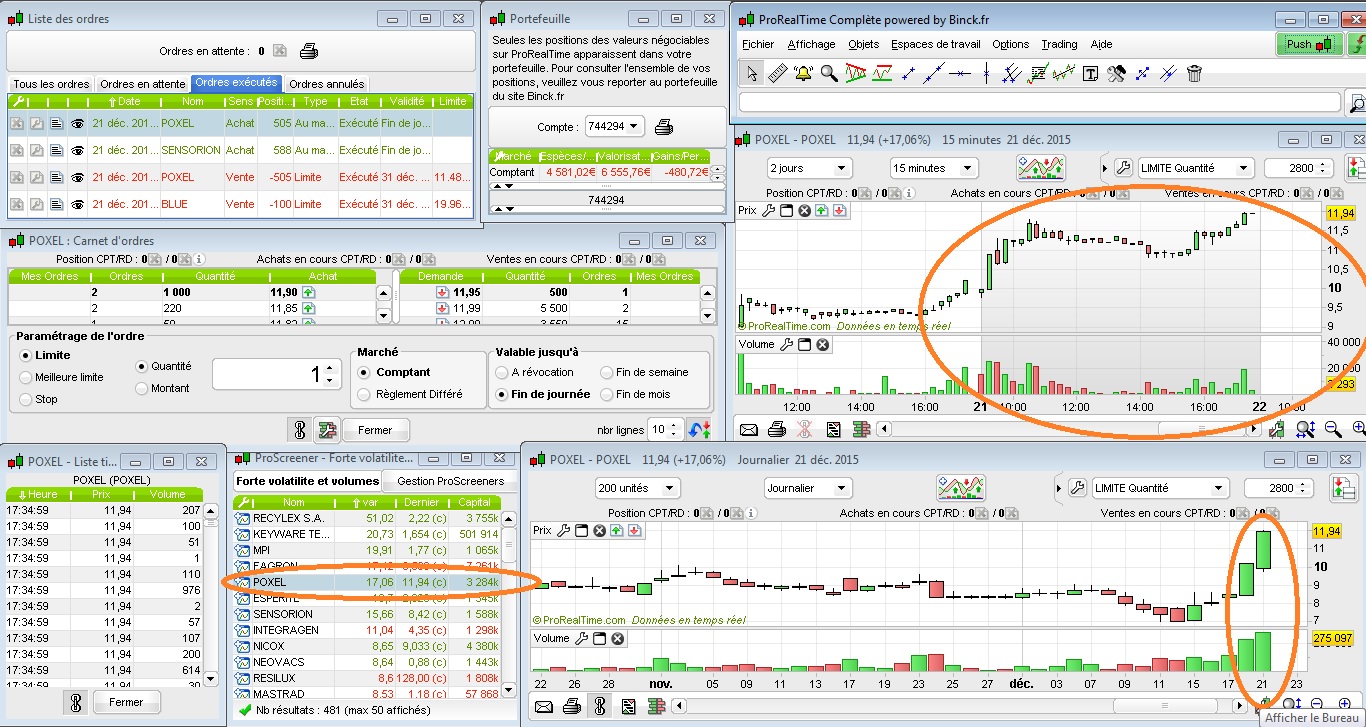Open the Trading menu
Screen dimensions: 1366x727
(1059, 44)
